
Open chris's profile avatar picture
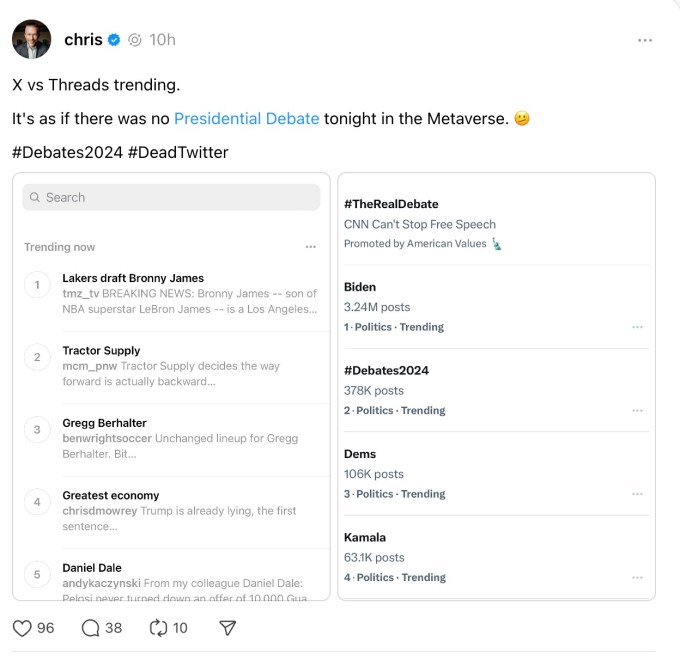pyautogui.click(x=32, y=39)
